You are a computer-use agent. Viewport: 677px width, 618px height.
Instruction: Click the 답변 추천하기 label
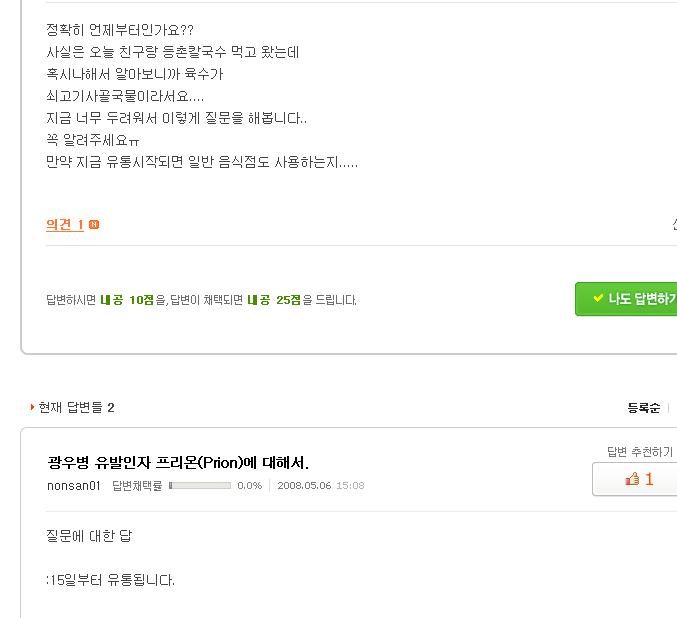click(640, 452)
